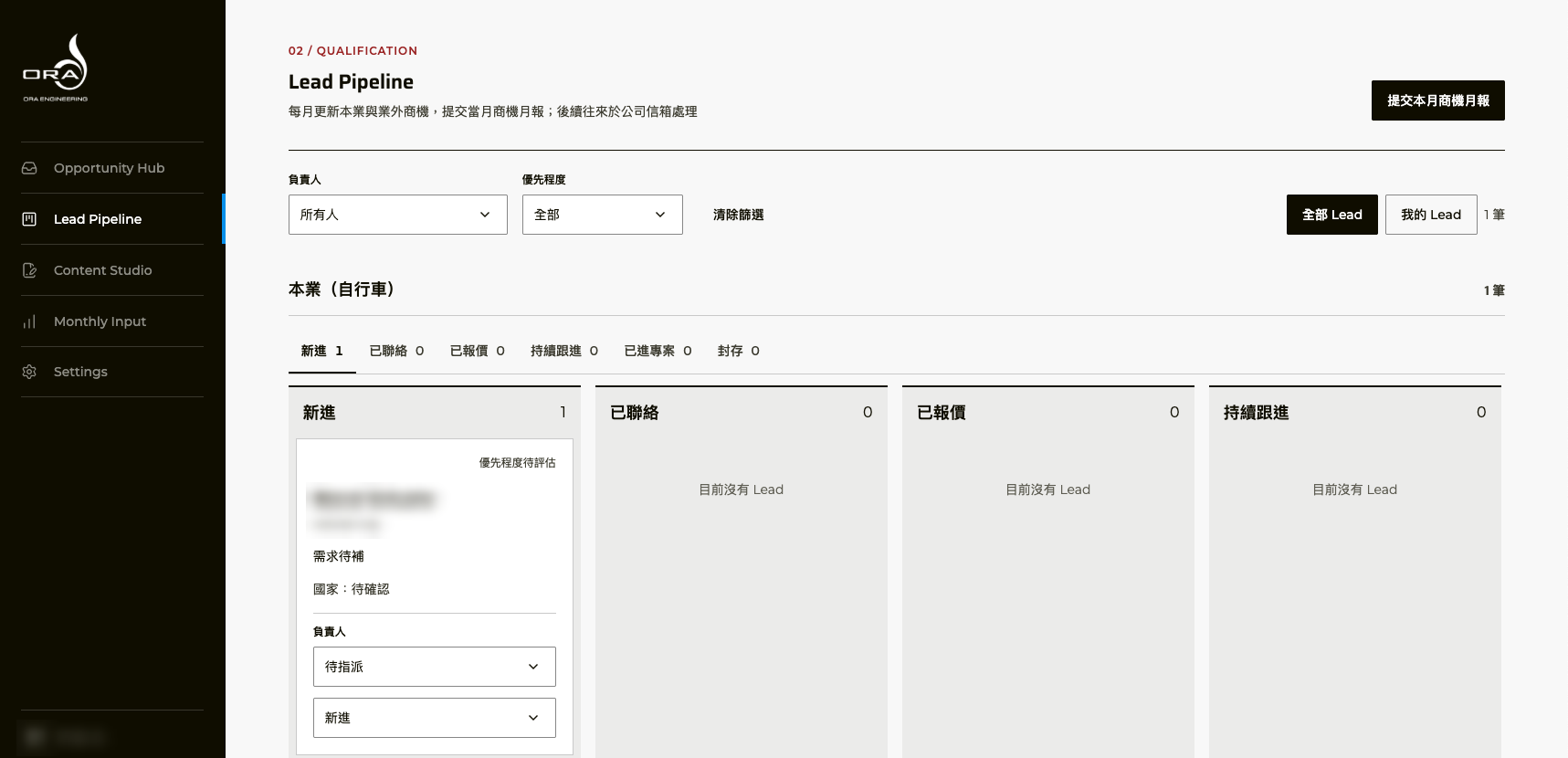Navigate to Monthly Input
This screenshot has width=1568, height=758.
click(x=112, y=321)
